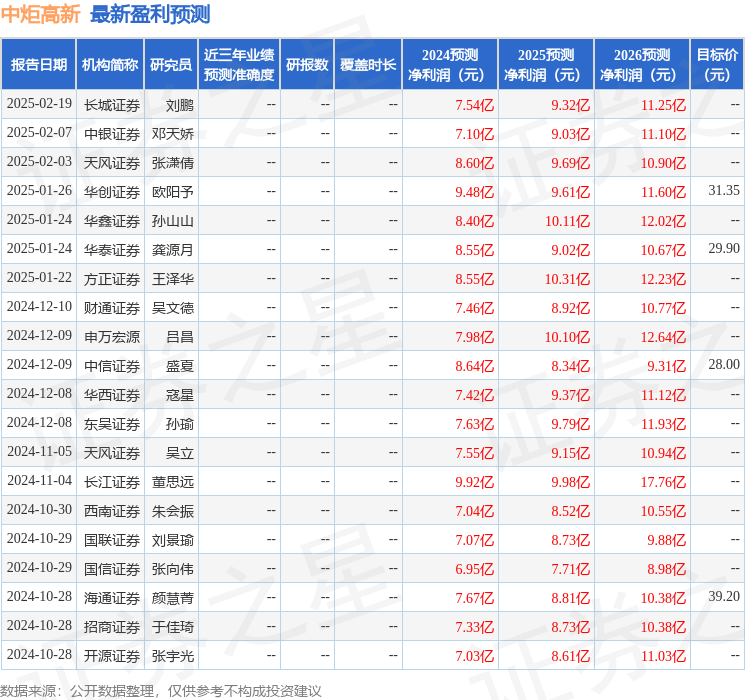Click the 10.31亿 2025 forecast value

click(567, 279)
